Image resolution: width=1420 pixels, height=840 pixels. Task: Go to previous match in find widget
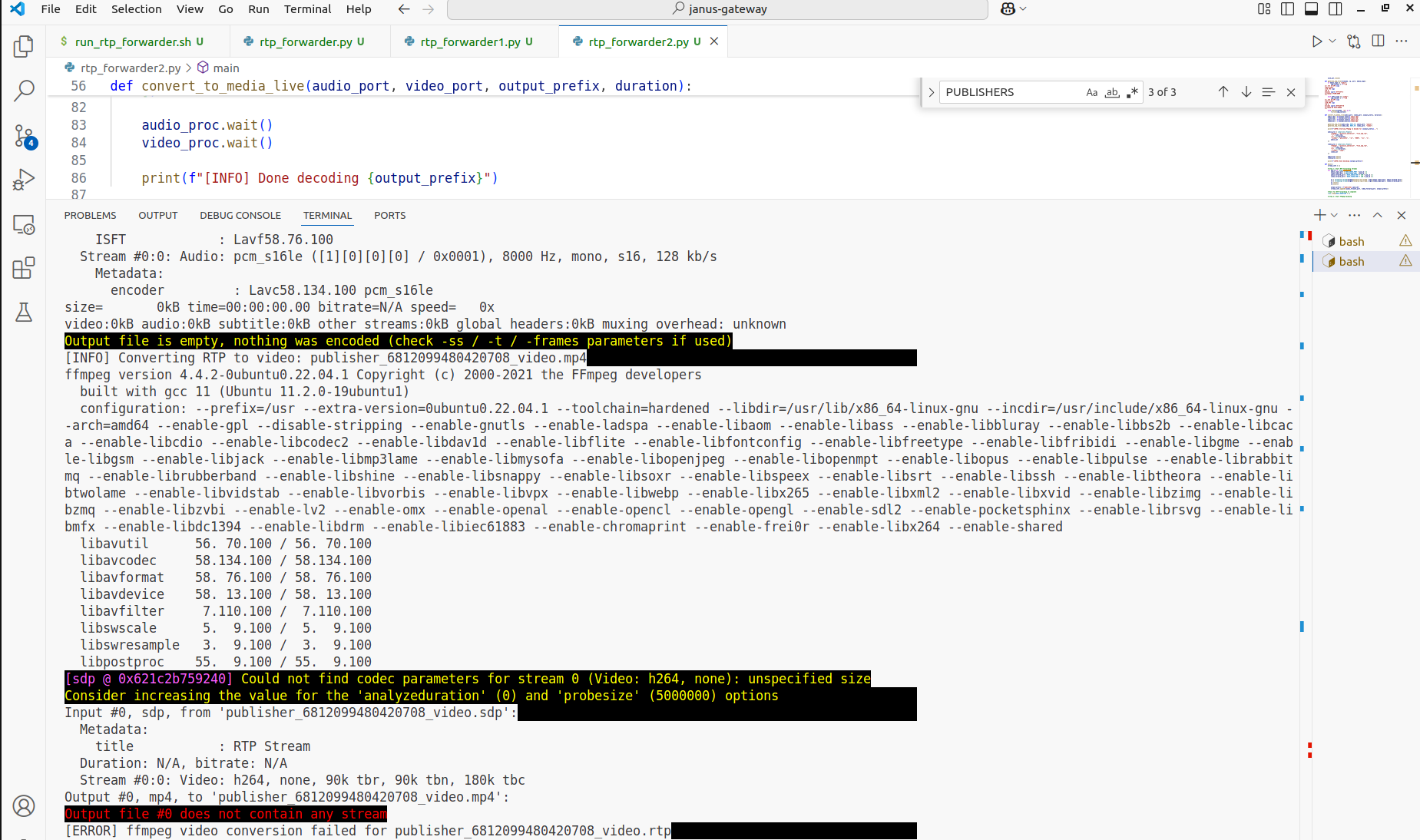(1223, 92)
